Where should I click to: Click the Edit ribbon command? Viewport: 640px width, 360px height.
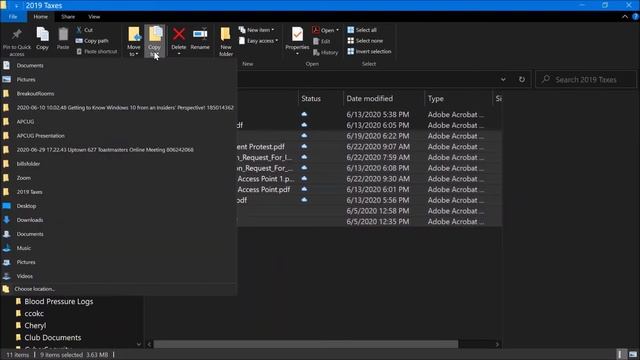(x=322, y=41)
